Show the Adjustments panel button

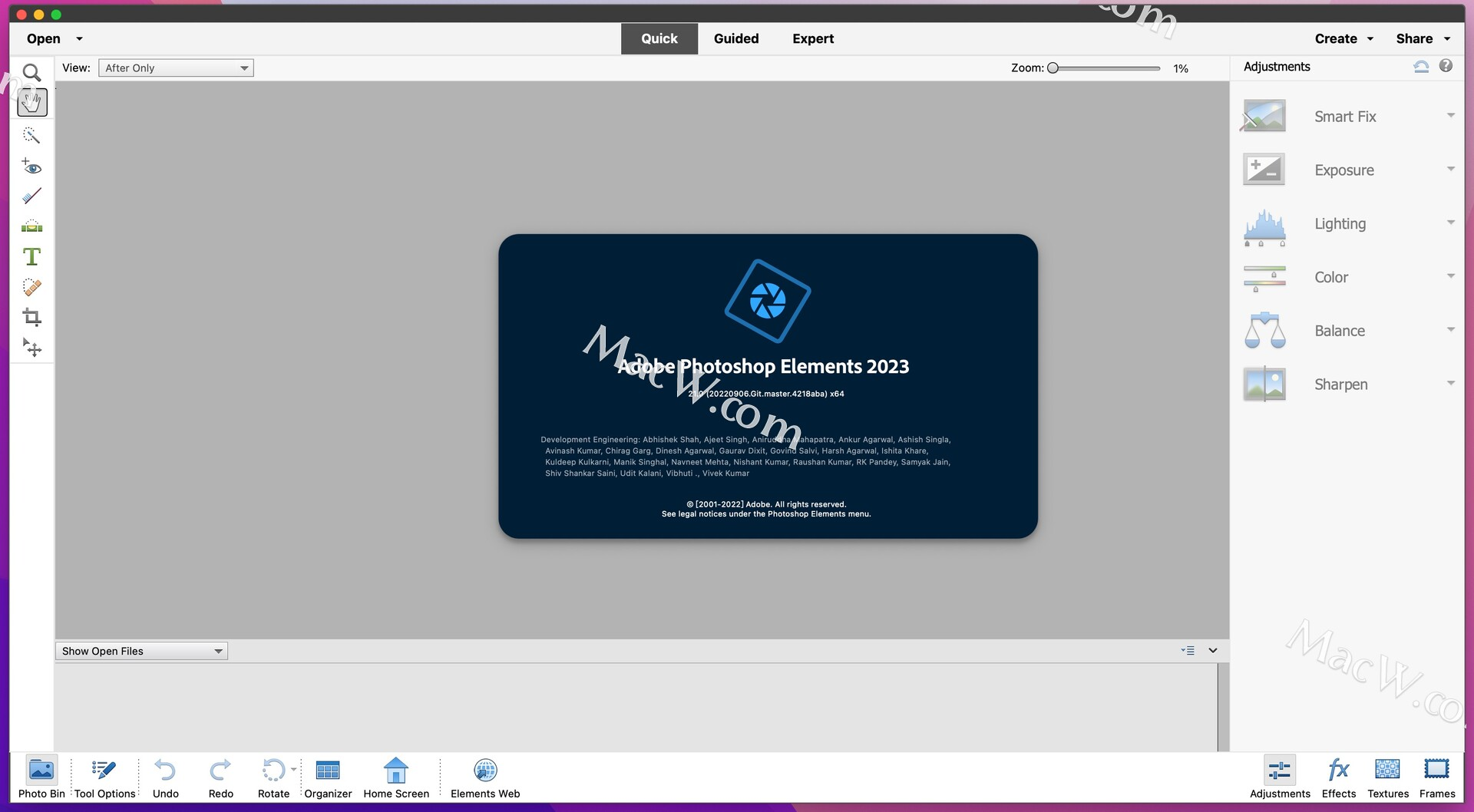point(1280,777)
